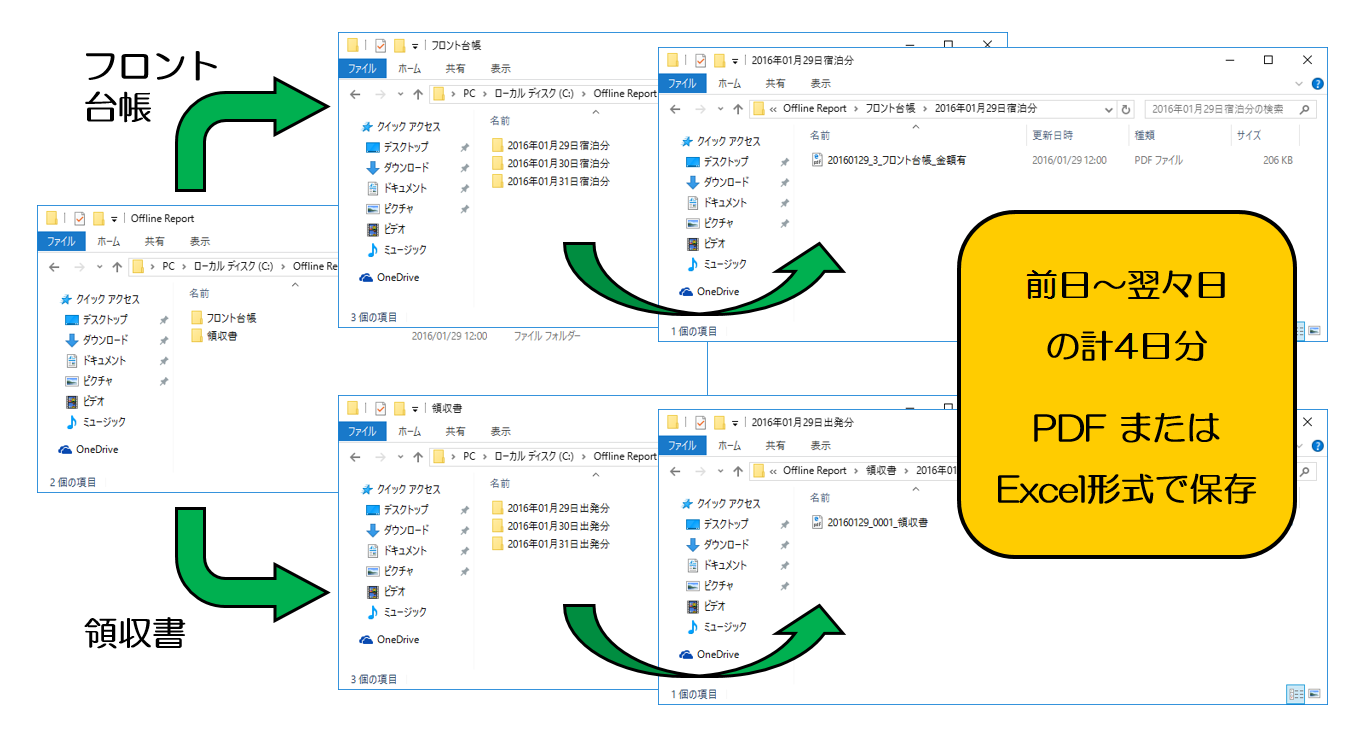Open ファイル tab in Offline Report window
This screenshot has height=733, width=1345.
point(61,242)
